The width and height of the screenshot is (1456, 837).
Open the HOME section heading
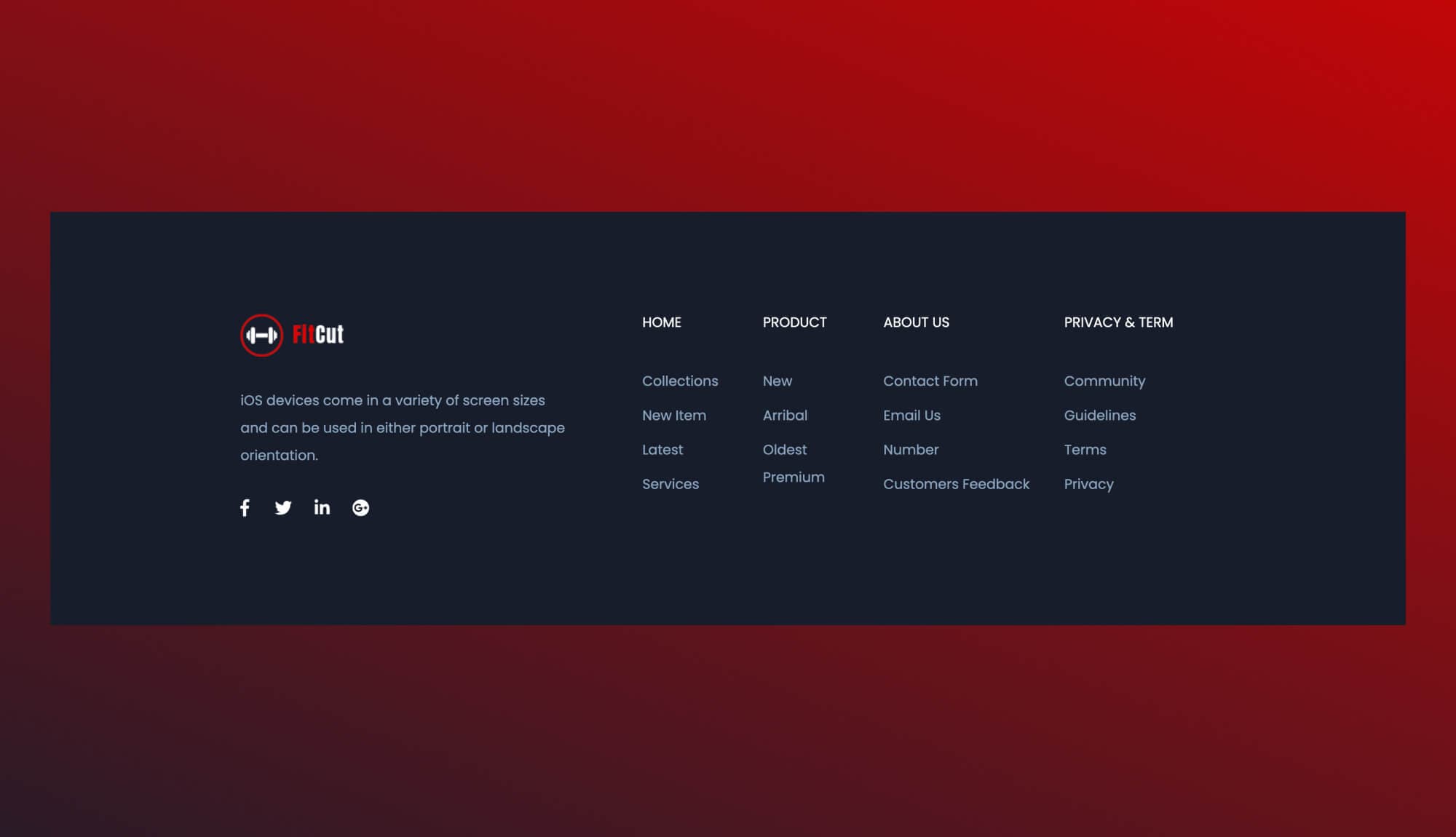(661, 322)
